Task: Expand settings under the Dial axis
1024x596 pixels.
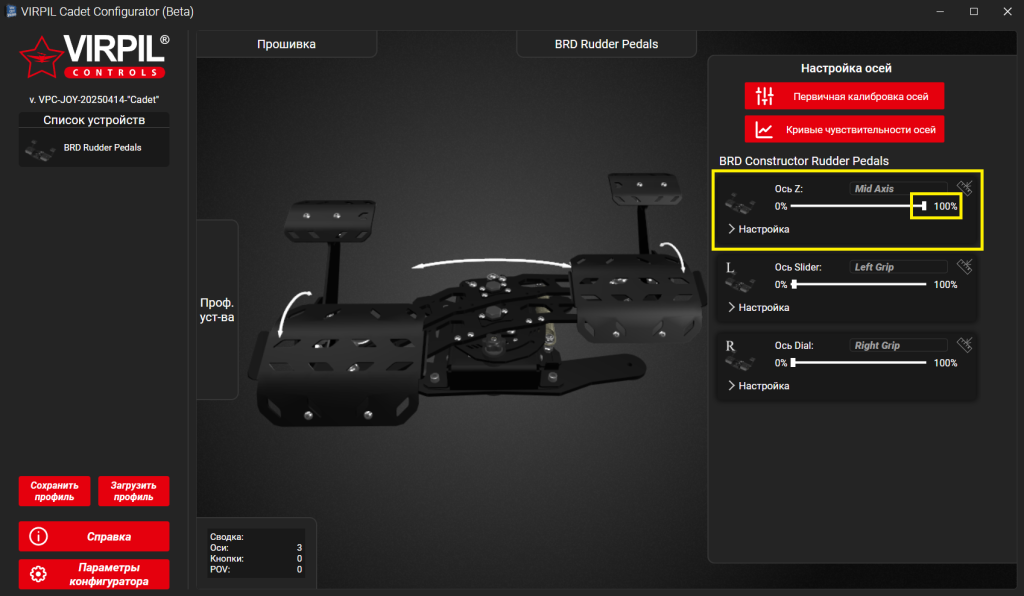Action: tap(759, 385)
